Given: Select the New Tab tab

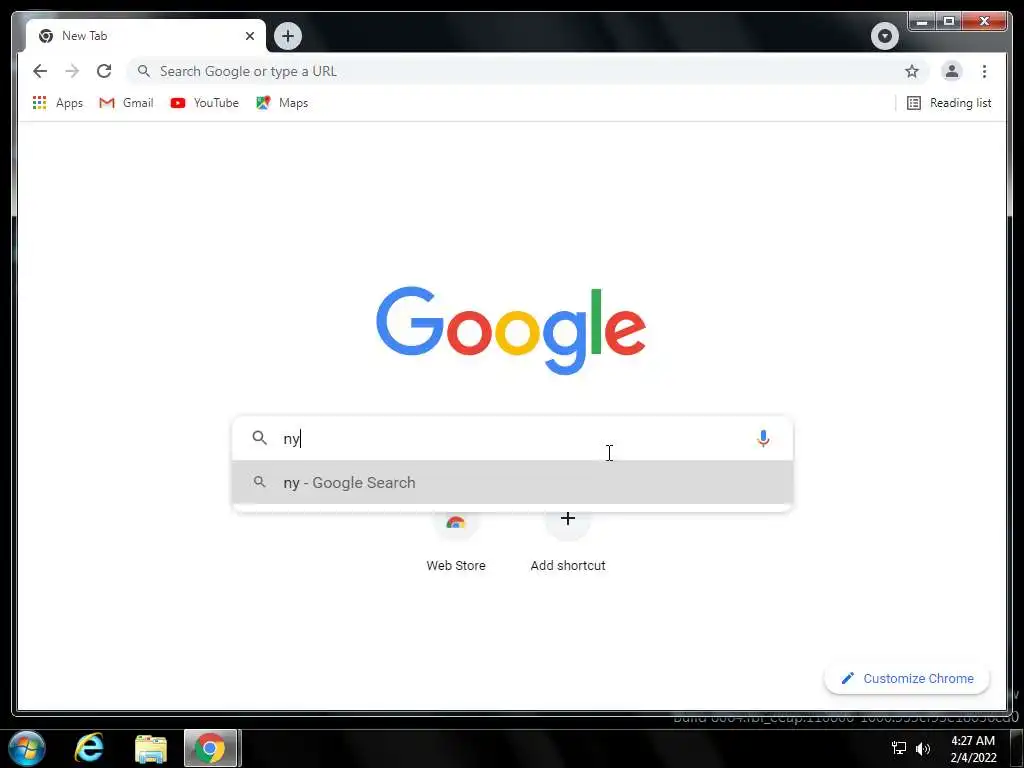Looking at the screenshot, I should click(x=145, y=36).
